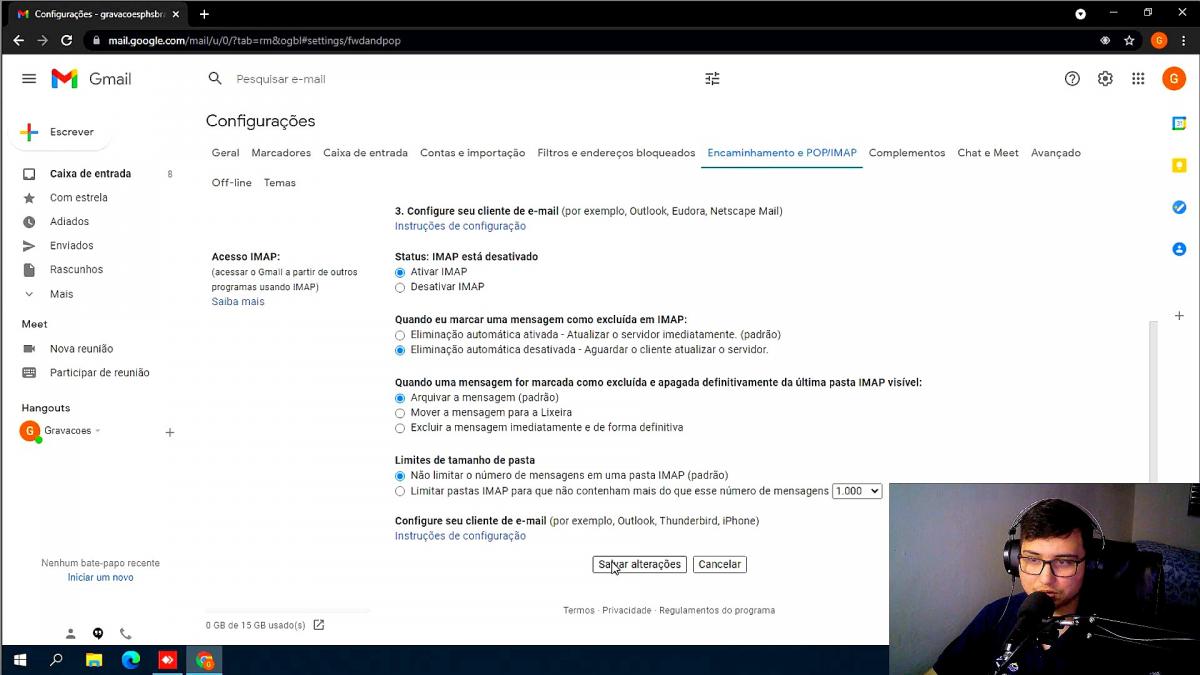Click Nova reunião in Meet section
The width and height of the screenshot is (1200, 675).
click(81, 349)
